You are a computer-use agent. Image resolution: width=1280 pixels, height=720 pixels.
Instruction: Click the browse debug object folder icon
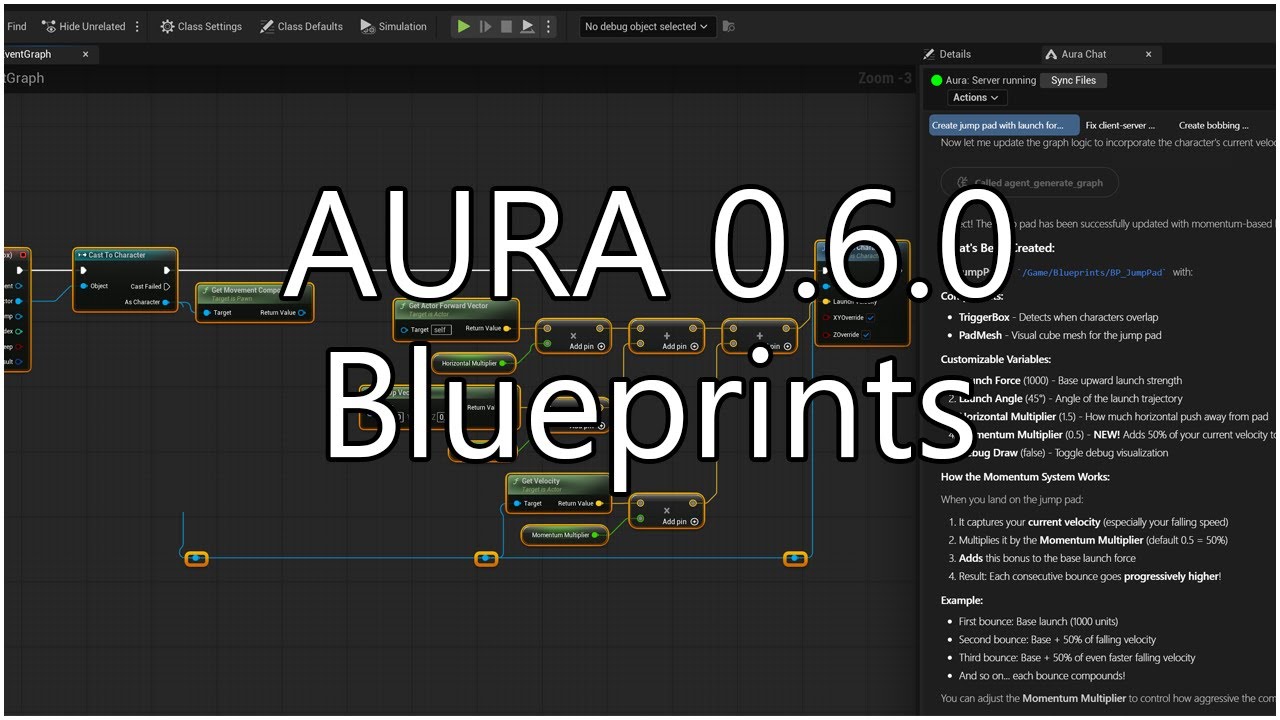pos(729,27)
